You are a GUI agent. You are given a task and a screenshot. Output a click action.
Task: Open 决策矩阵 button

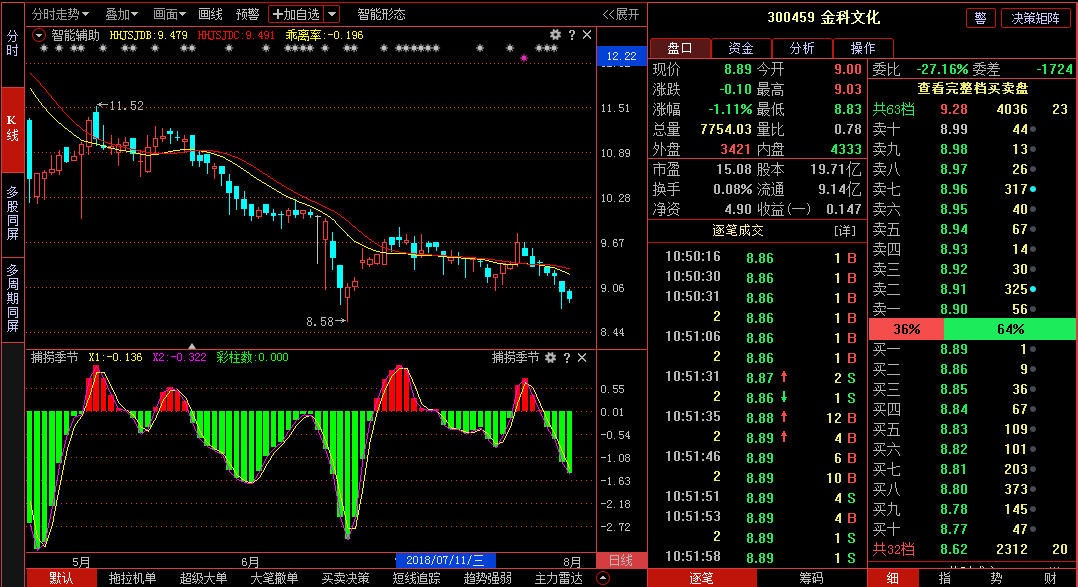1035,18
